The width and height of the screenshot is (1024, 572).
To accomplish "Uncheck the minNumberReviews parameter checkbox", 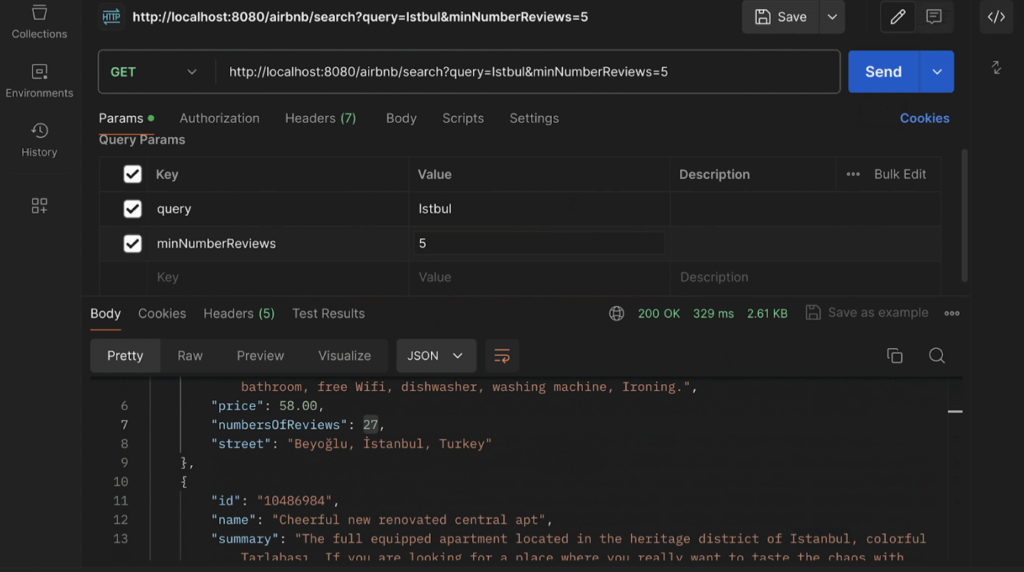I will pyautogui.click(x=132, y=243).
